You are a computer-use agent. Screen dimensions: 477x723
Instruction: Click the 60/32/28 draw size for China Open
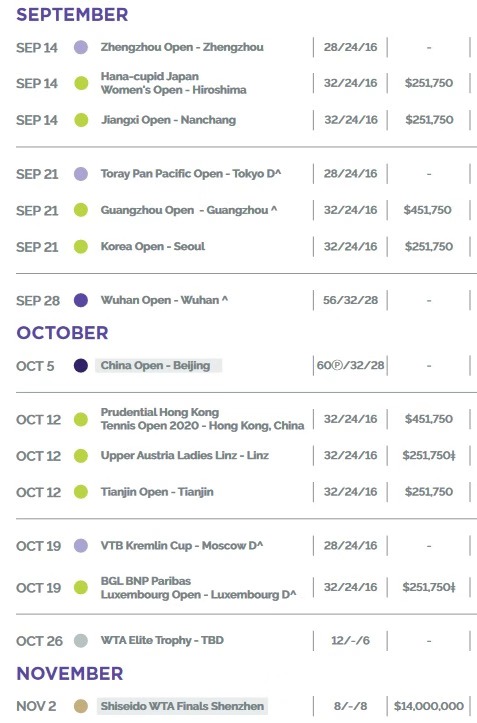pyautogui.click(x=350, y=366)
